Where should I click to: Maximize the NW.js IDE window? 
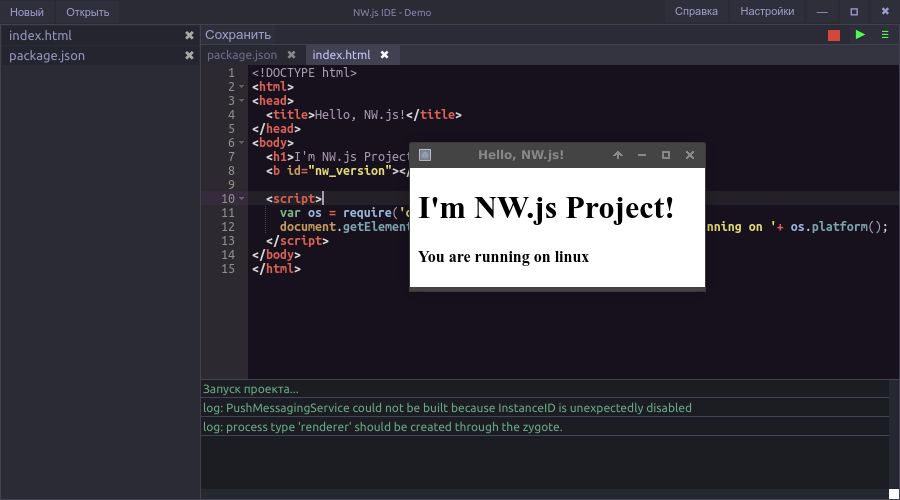[854, 12]
